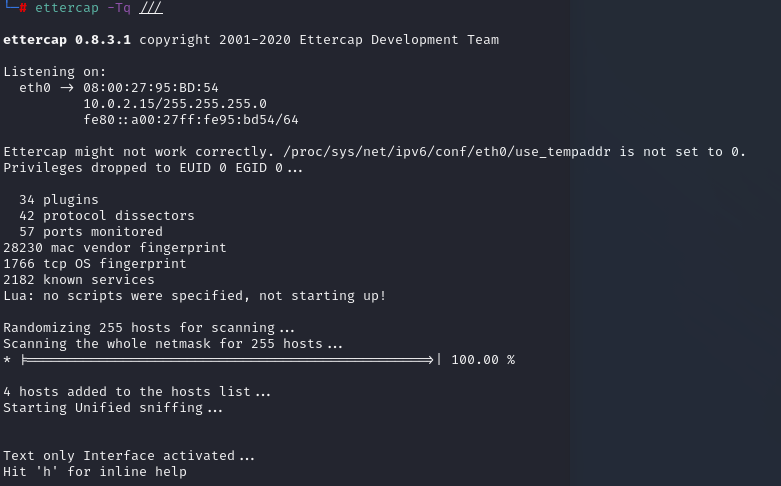The image size is (781, 486).
Task: Click the bold ettercap 0.8.3.1 version text
Action: click(x=67, y=40)
